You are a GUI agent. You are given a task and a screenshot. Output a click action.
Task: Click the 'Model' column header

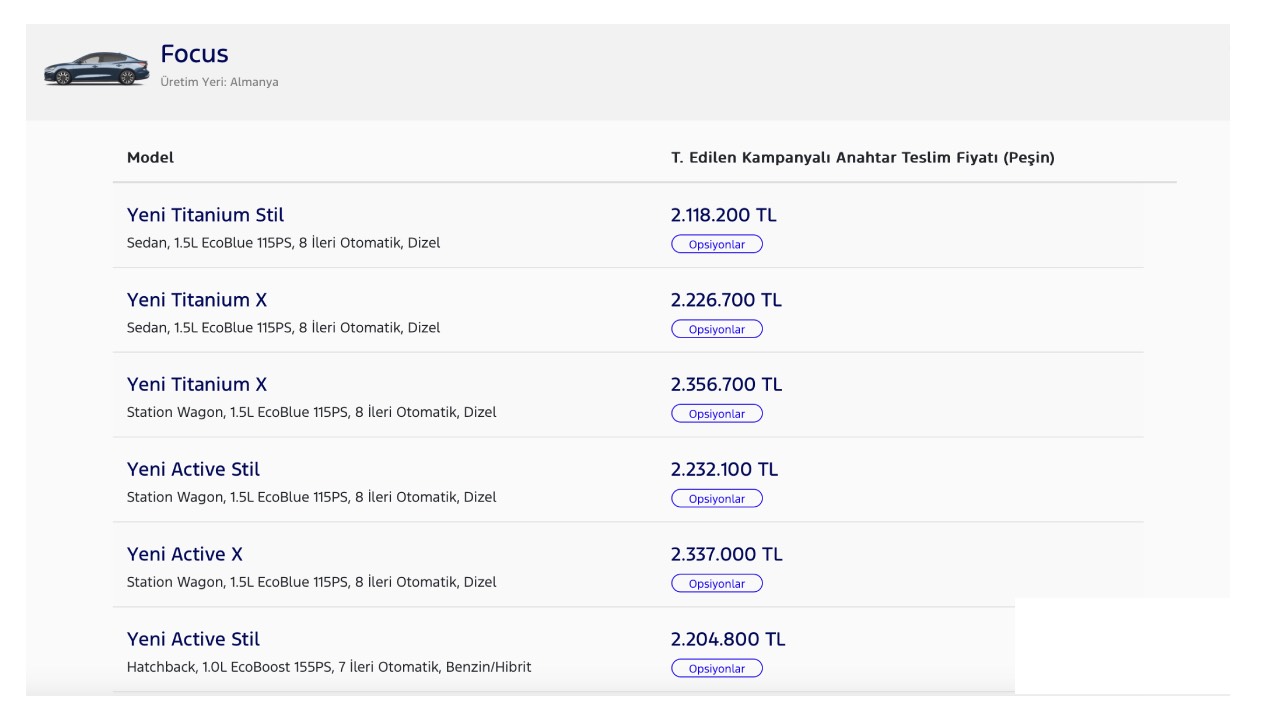(150, 158)
